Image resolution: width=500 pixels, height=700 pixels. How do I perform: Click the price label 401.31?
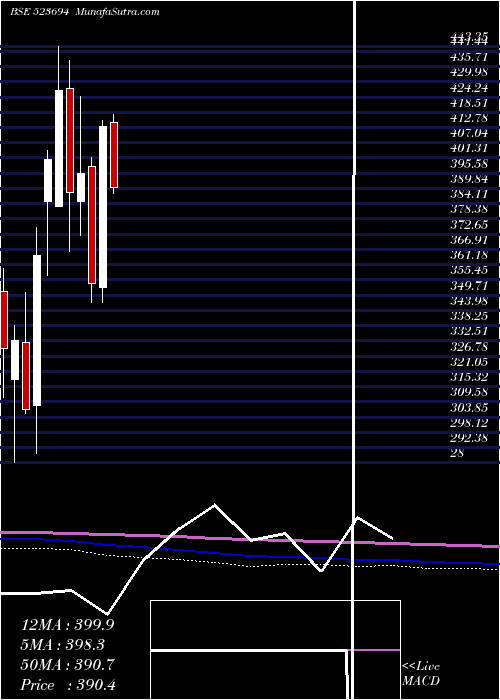469,148
